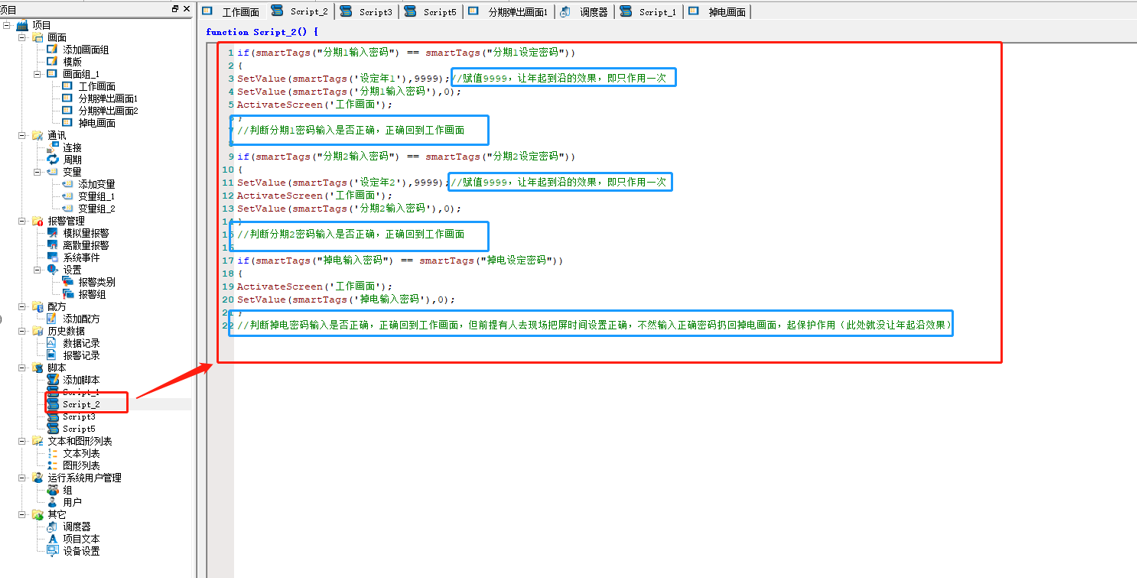Collapse the 文本和图形列表 folder node
1137x578 pixels.
pos(22,441)
